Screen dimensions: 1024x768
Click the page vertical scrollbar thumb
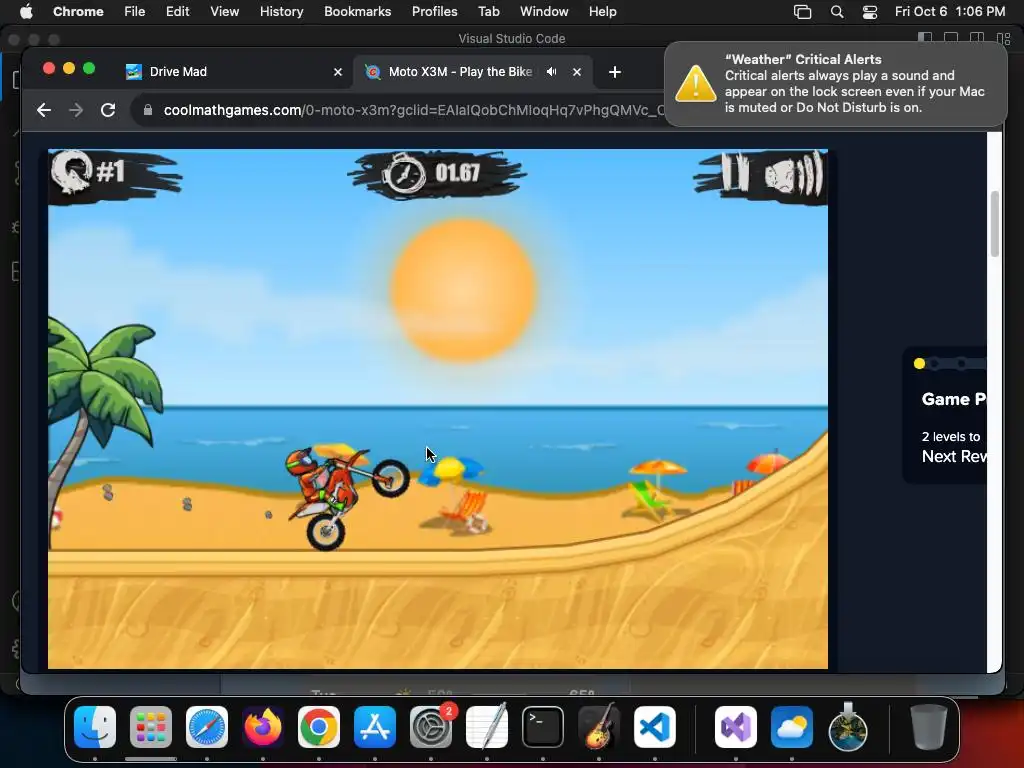click(x=995, y=224)
